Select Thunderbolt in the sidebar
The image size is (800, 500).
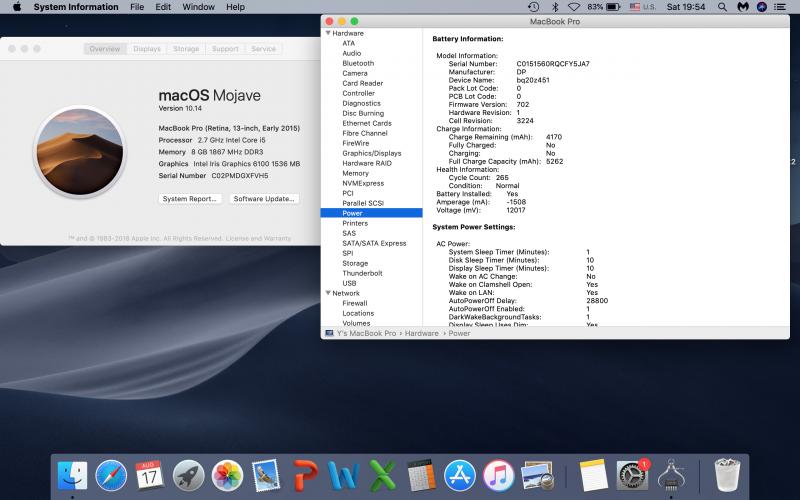point(362,273)
